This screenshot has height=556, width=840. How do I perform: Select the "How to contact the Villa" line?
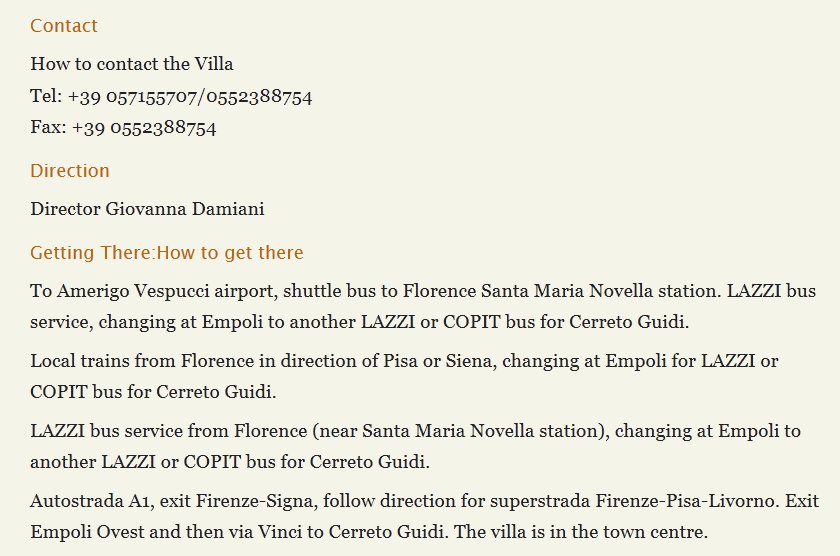pos(132,64)
